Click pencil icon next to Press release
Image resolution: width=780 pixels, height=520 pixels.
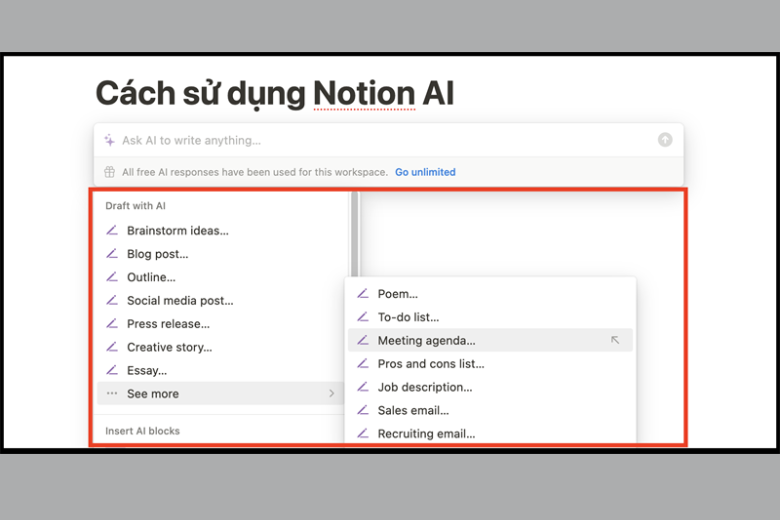pyautogui.click(x=112, y=323)
